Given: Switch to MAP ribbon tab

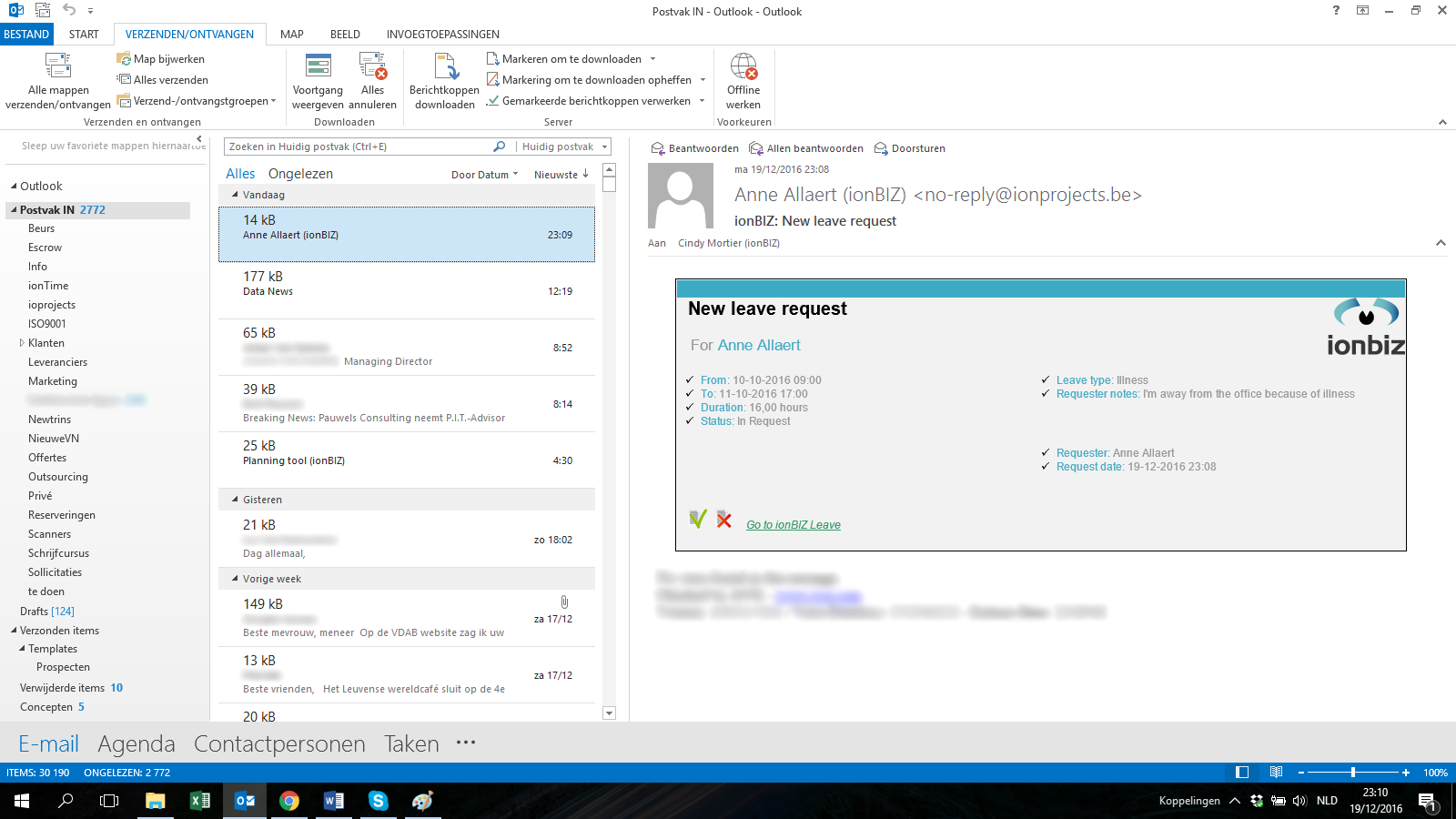Looking at the screenshot, I should (292, 35).
